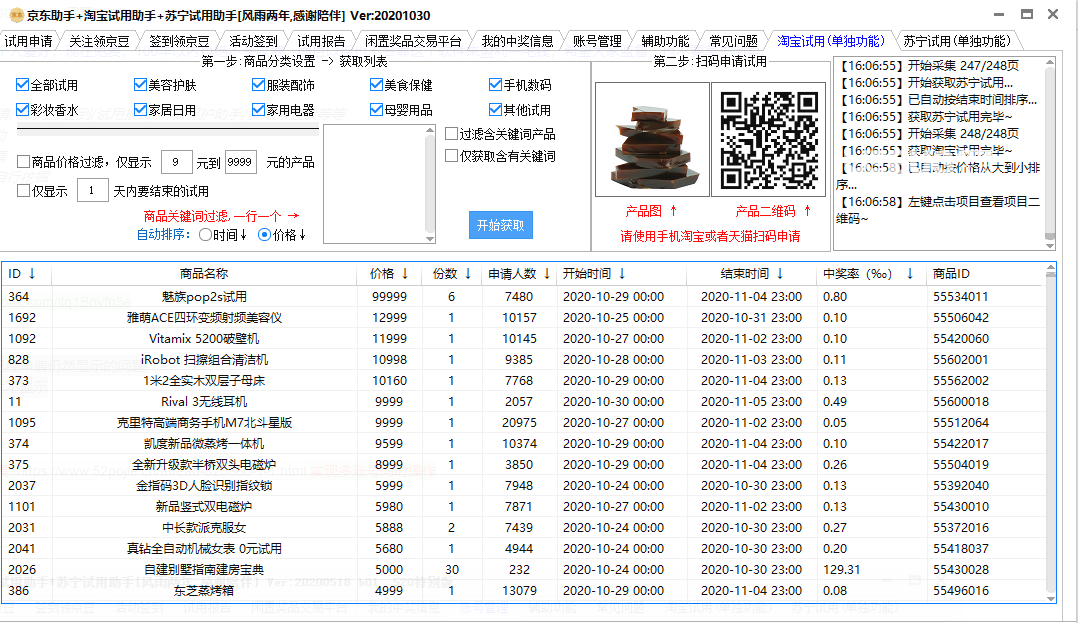
Task: Select the 自建别墅指南建房宝典 row
Action: (524, 569)
